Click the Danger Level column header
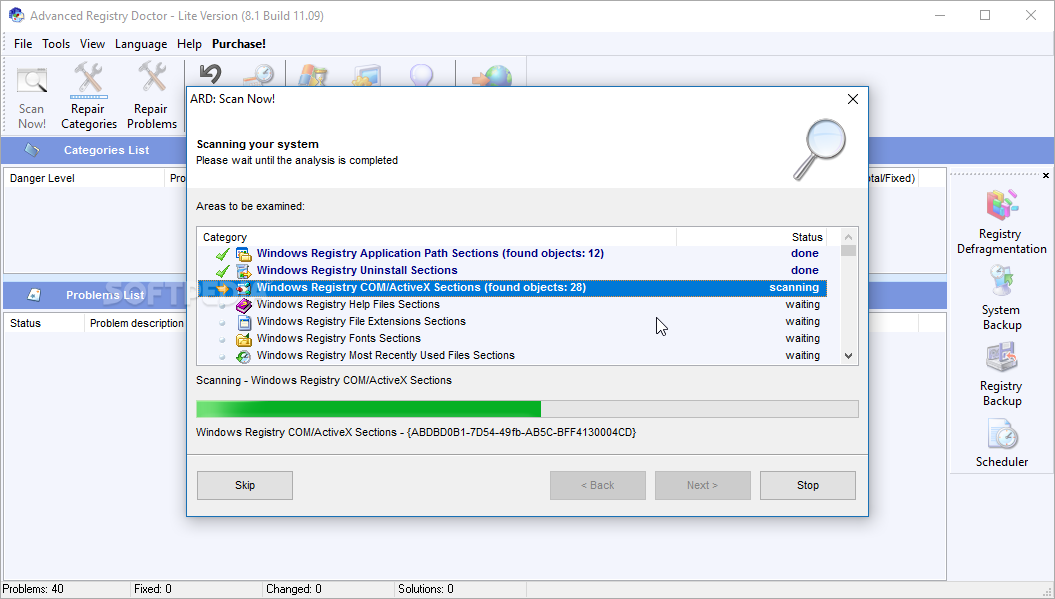The height and width of the screenshot is (599, 1055). coord(84,178)
